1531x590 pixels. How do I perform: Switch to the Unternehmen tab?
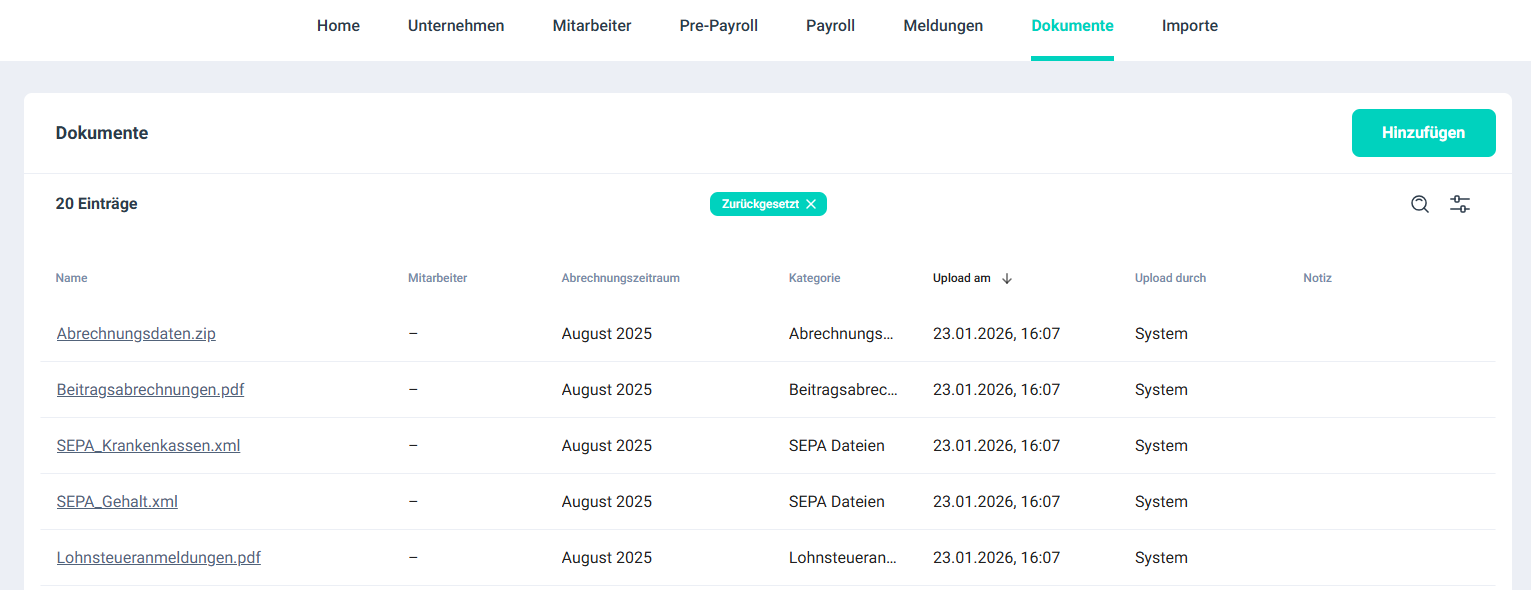coord(456,26)
